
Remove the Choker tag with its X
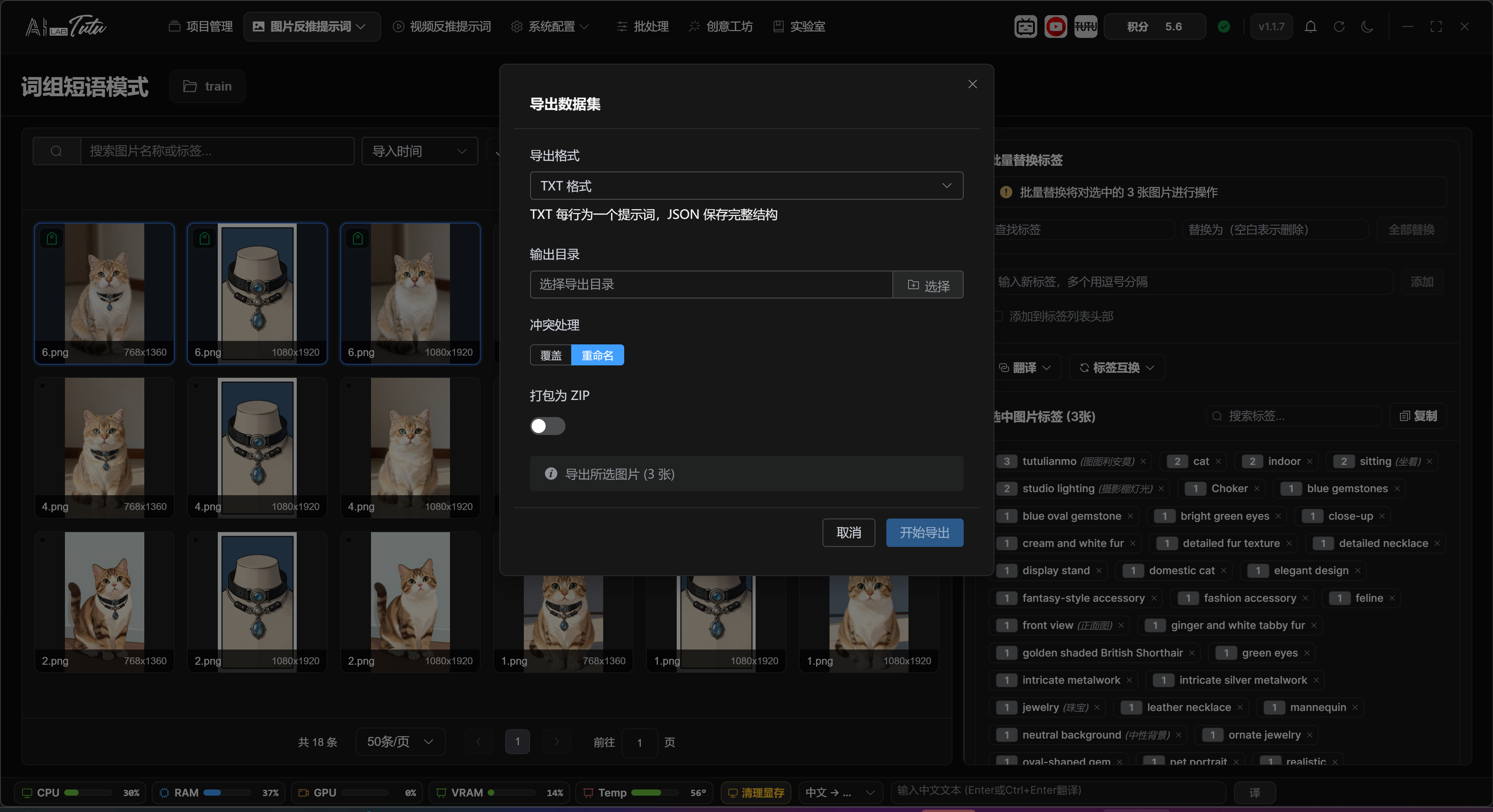tap(1257, 489)
